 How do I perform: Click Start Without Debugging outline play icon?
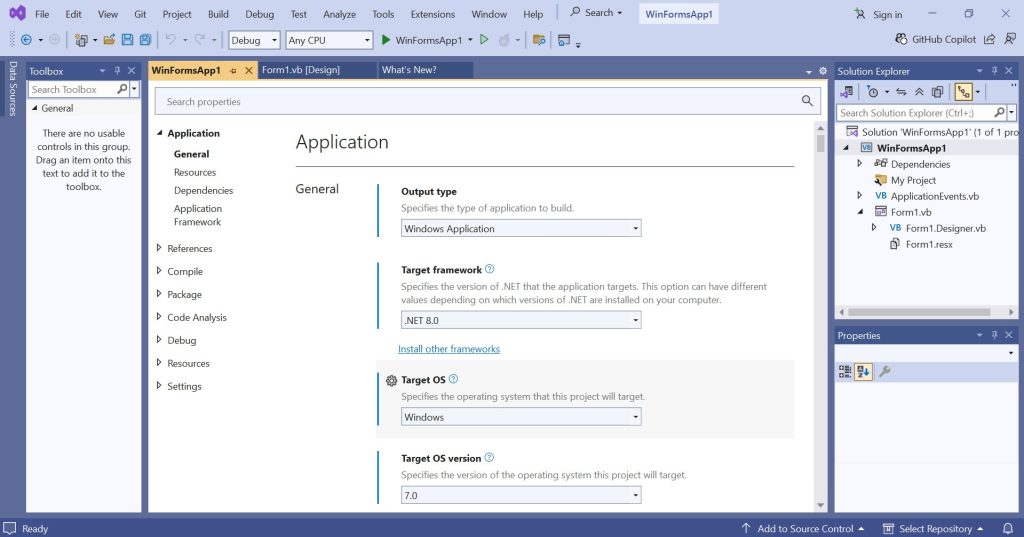click(x=484, y=40)
